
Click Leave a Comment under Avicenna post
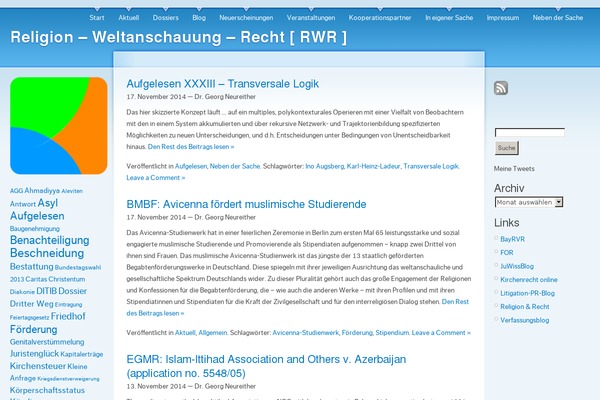(x=441, y=333)
